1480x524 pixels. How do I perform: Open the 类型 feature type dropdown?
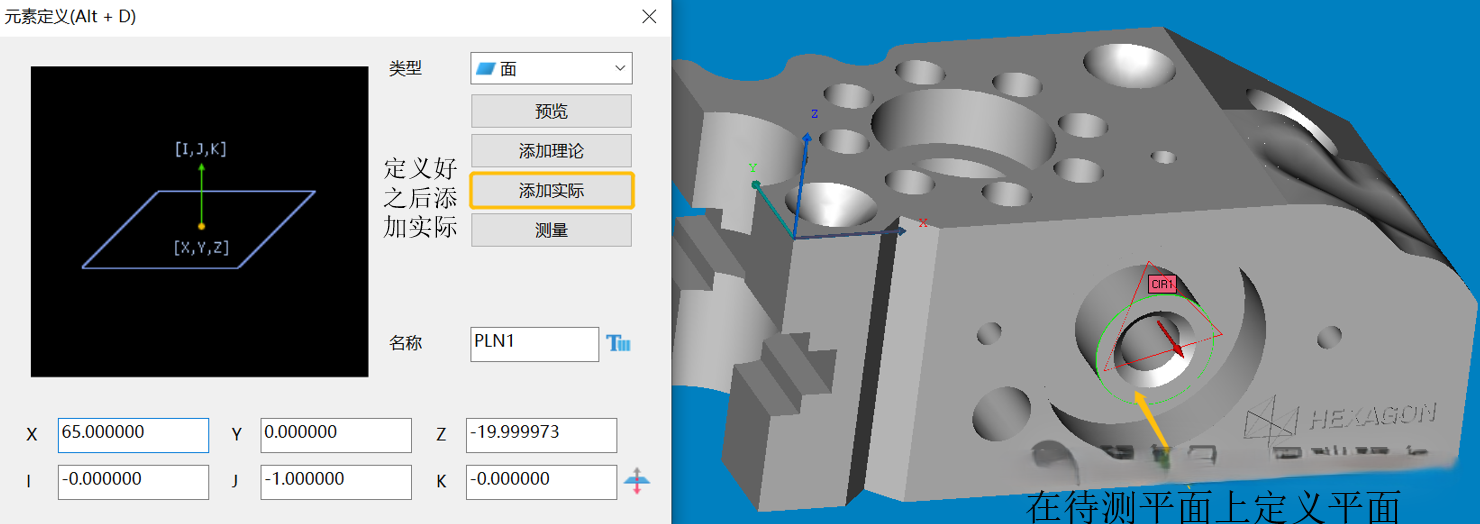(551, 69)
